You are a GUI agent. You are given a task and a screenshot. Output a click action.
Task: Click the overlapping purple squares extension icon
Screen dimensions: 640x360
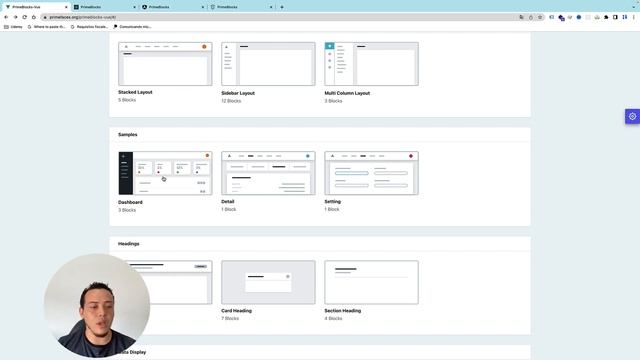click(x=561, y=18)
